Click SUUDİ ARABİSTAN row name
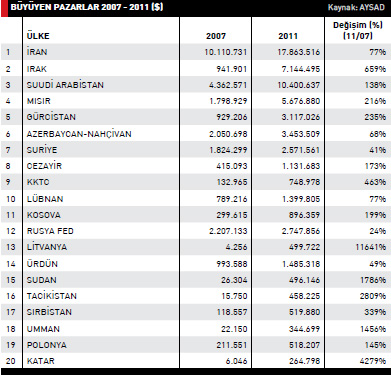391x375 pixels. (x=65, y=85)
